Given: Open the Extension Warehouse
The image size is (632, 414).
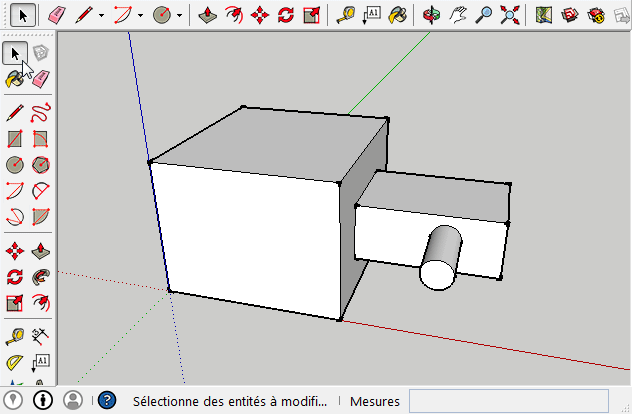Looking at the screenshot, I should click(596, 15).
